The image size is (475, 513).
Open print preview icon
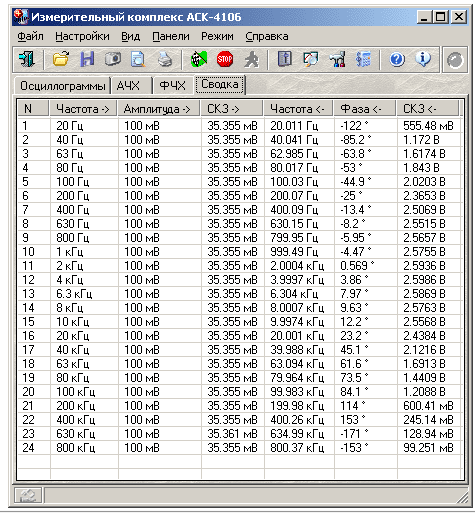tap(138, 60)
